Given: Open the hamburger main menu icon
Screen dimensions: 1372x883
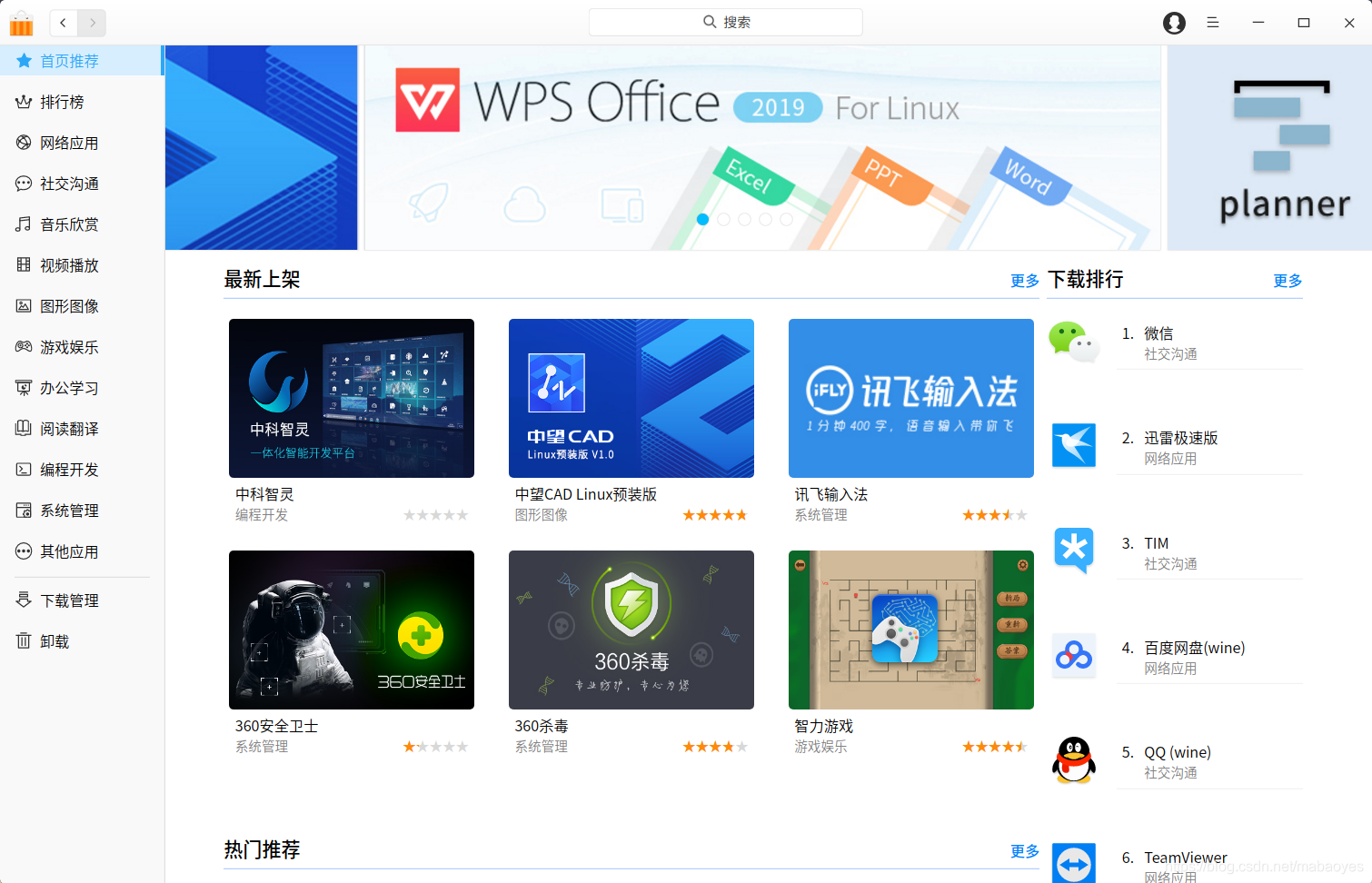Looking at the screenshot, I should point(1212,23).
